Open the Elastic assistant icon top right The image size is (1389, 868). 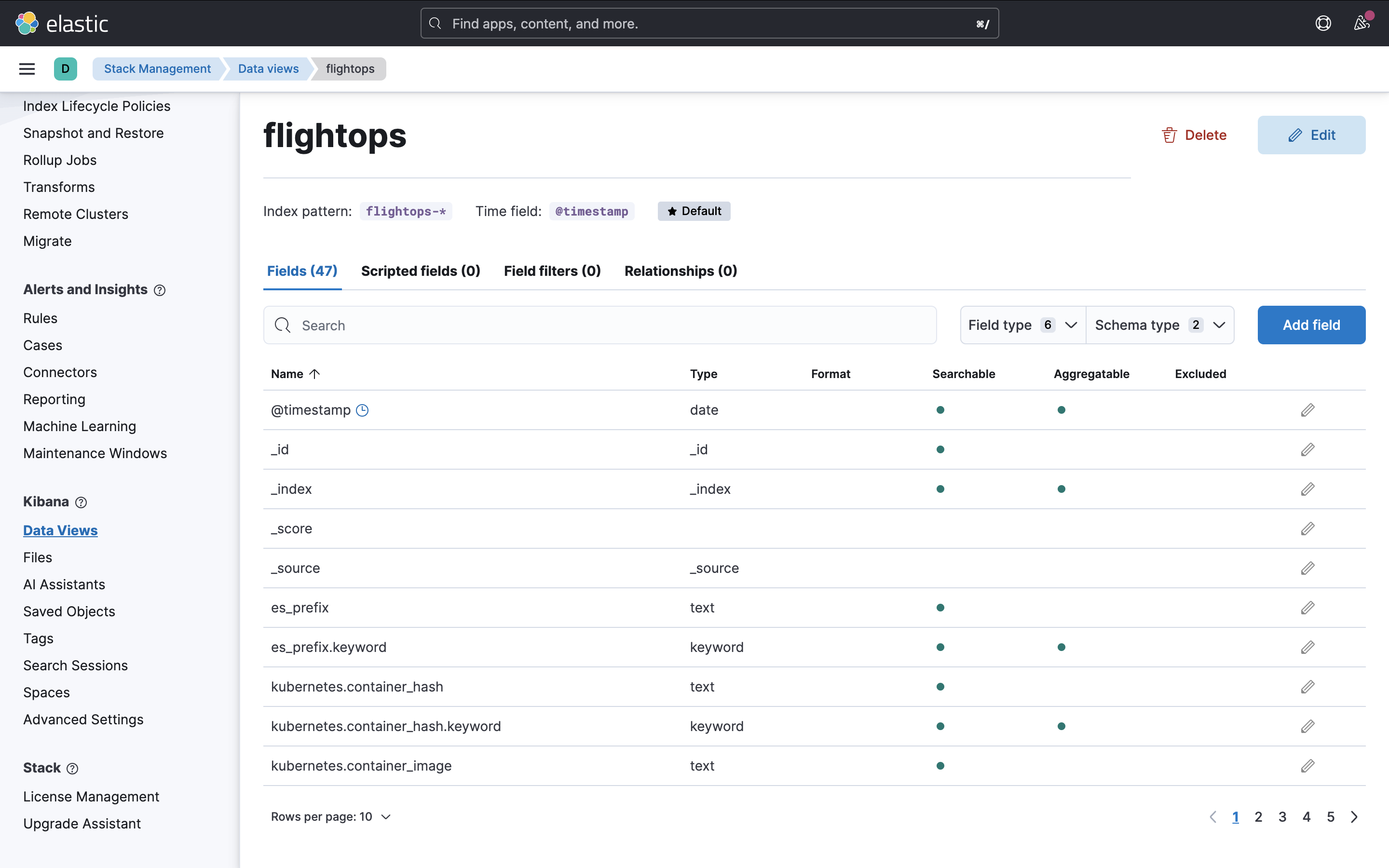coord(1323,23)
